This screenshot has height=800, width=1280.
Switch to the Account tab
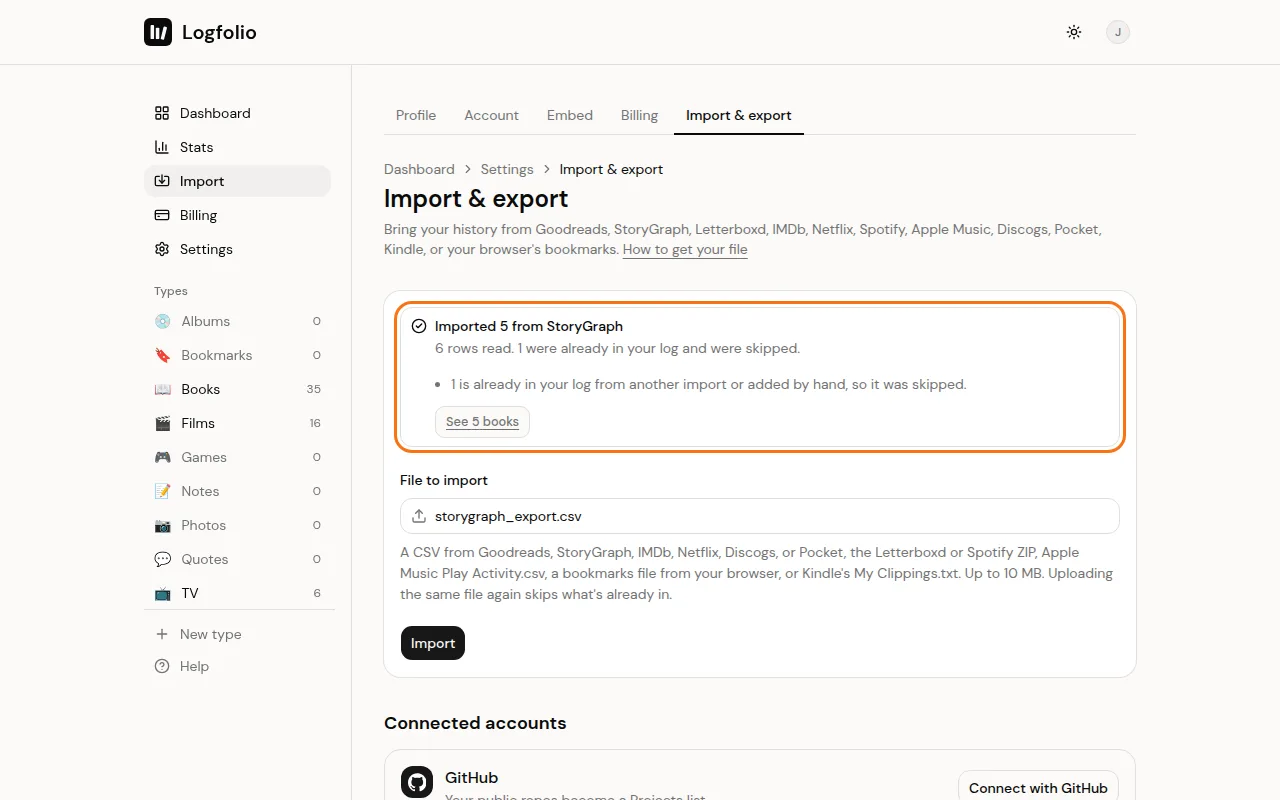pyautogui.click(x=491, y=115)
